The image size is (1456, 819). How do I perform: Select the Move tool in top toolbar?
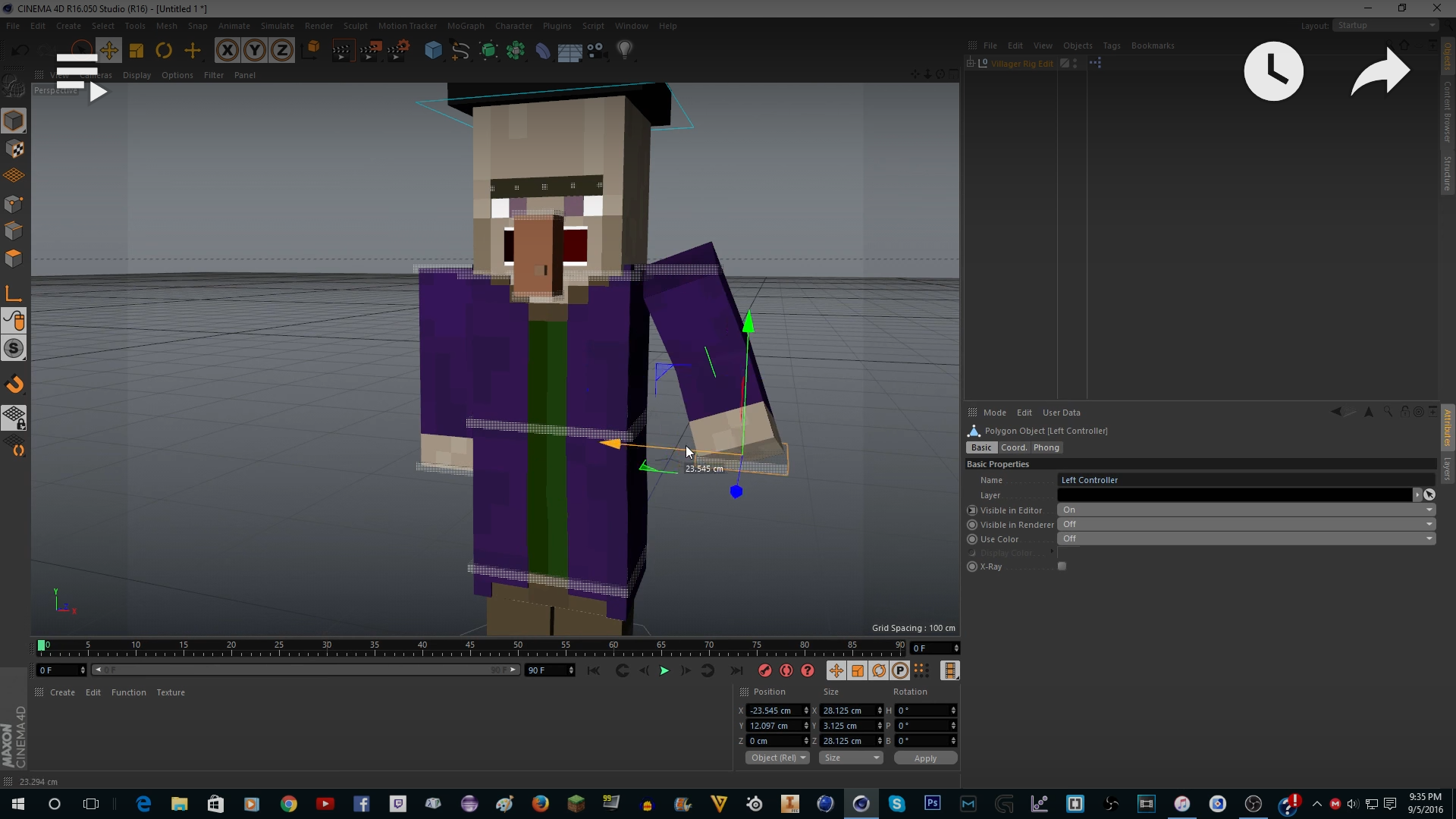108,51
